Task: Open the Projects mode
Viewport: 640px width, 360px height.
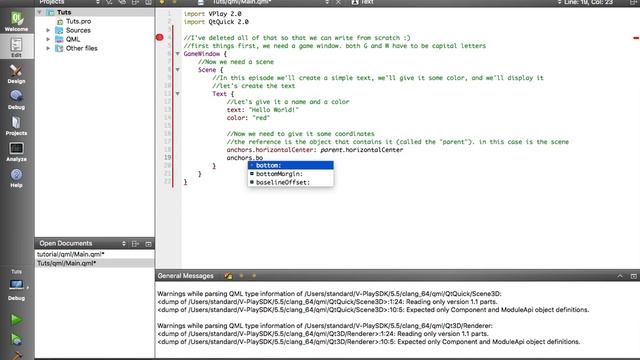Action: click(x=16, y=126)
